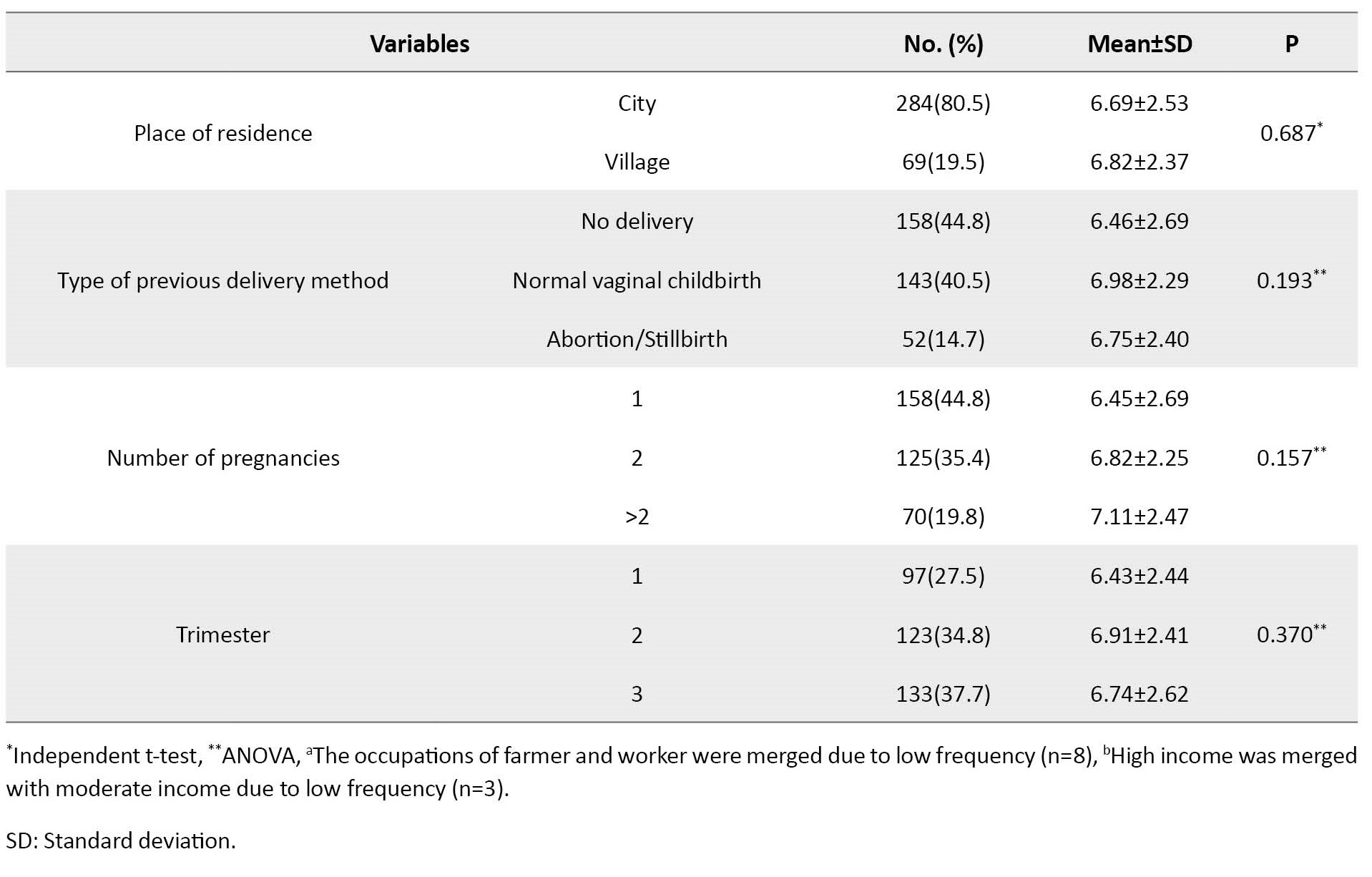Click the No delivery category cell
This screenshot has width=1372, height=877.
[x=637, y=222]
